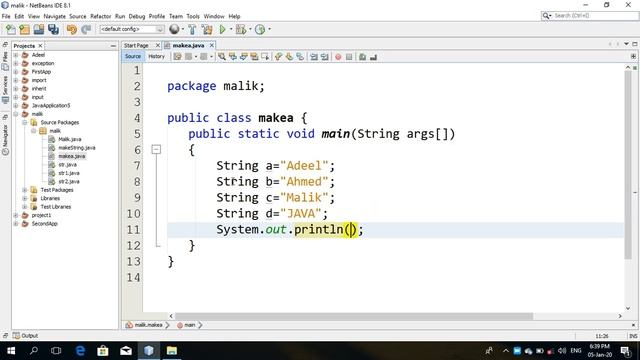
Task: Switch to History view
Action: tap(156, 56)
